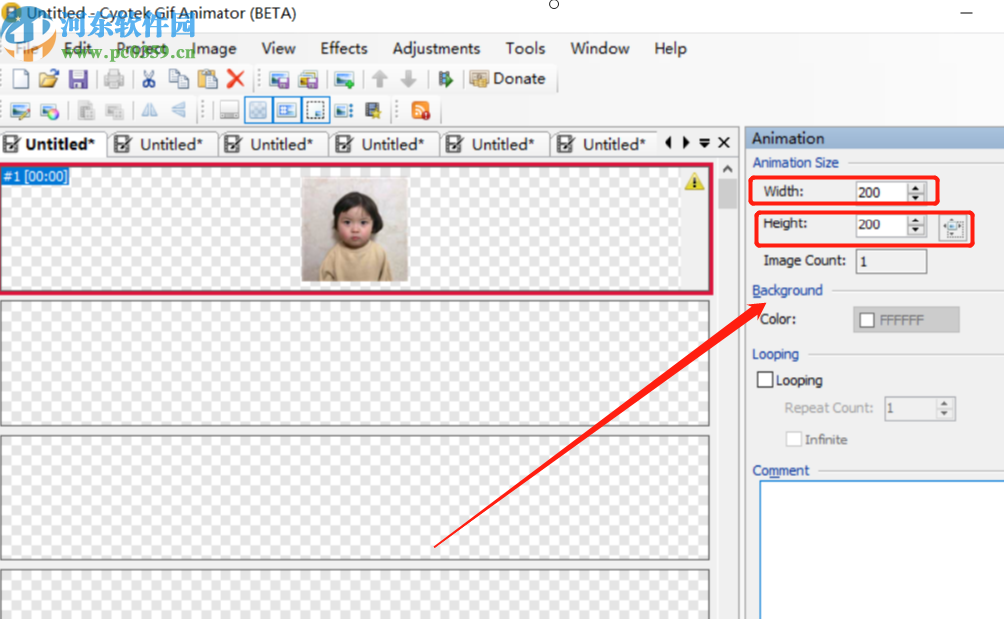Close the current document tab with X
Screen dimensions: 1004x619
click(x=724, y=143)
